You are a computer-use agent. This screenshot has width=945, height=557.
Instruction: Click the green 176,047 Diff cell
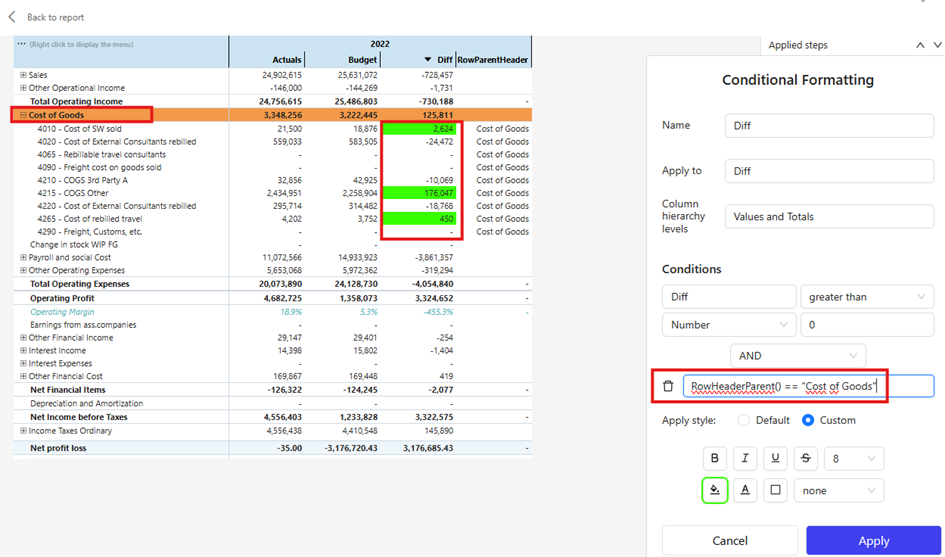click(x=419, y=193)
